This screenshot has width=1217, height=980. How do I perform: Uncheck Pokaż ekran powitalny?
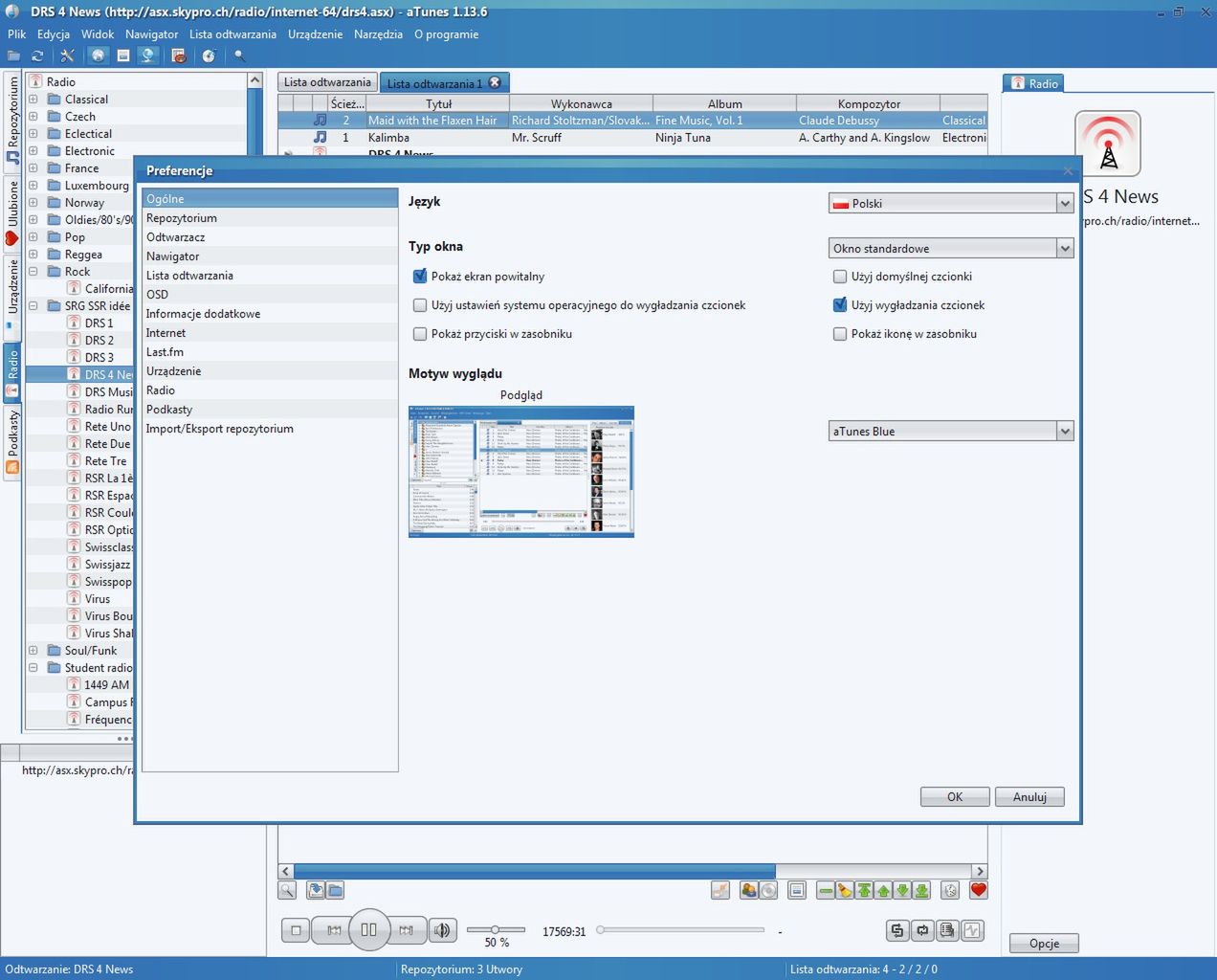[419, 277]
